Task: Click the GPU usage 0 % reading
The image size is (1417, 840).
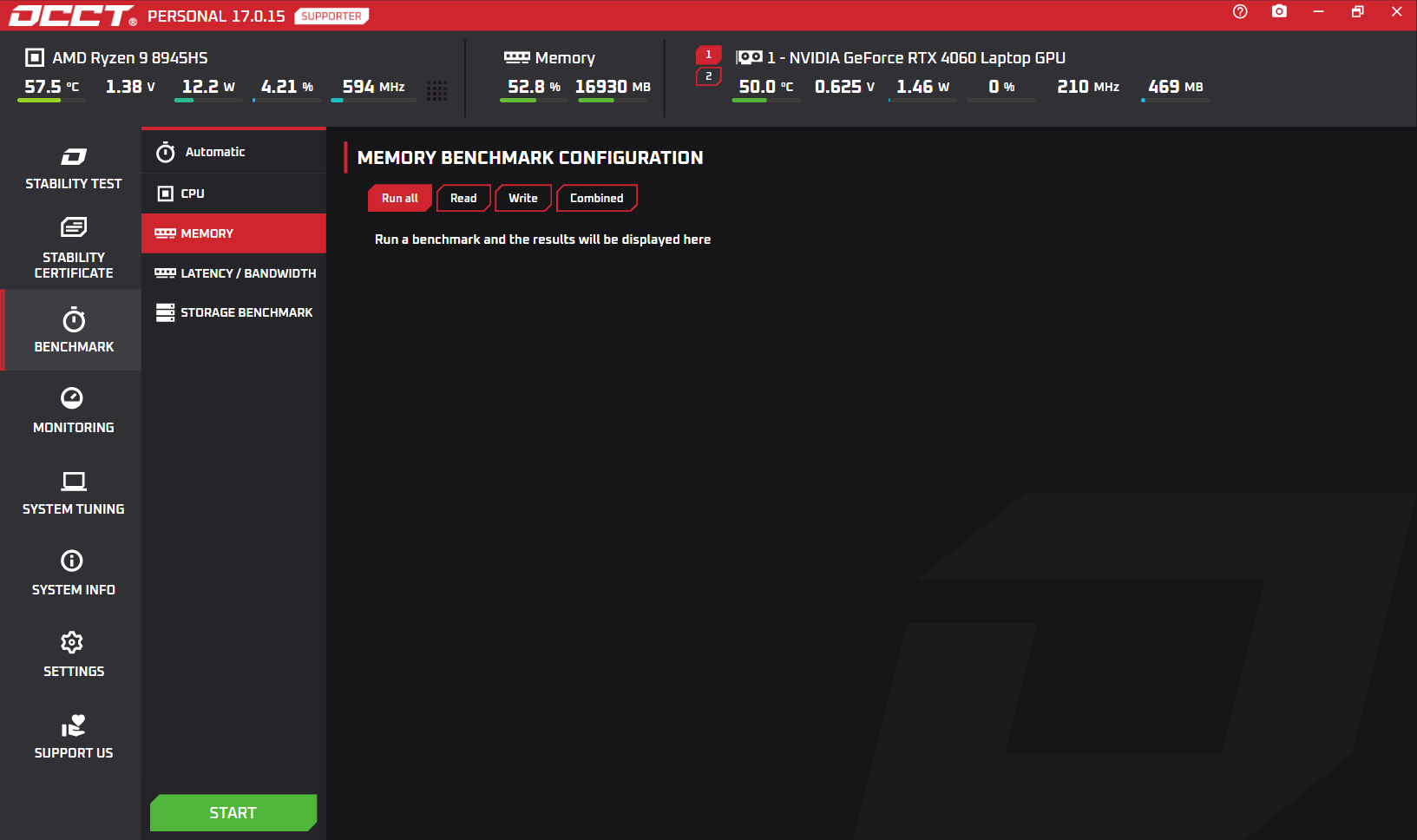Action: pyautogui.click(x=1001, y=87)
